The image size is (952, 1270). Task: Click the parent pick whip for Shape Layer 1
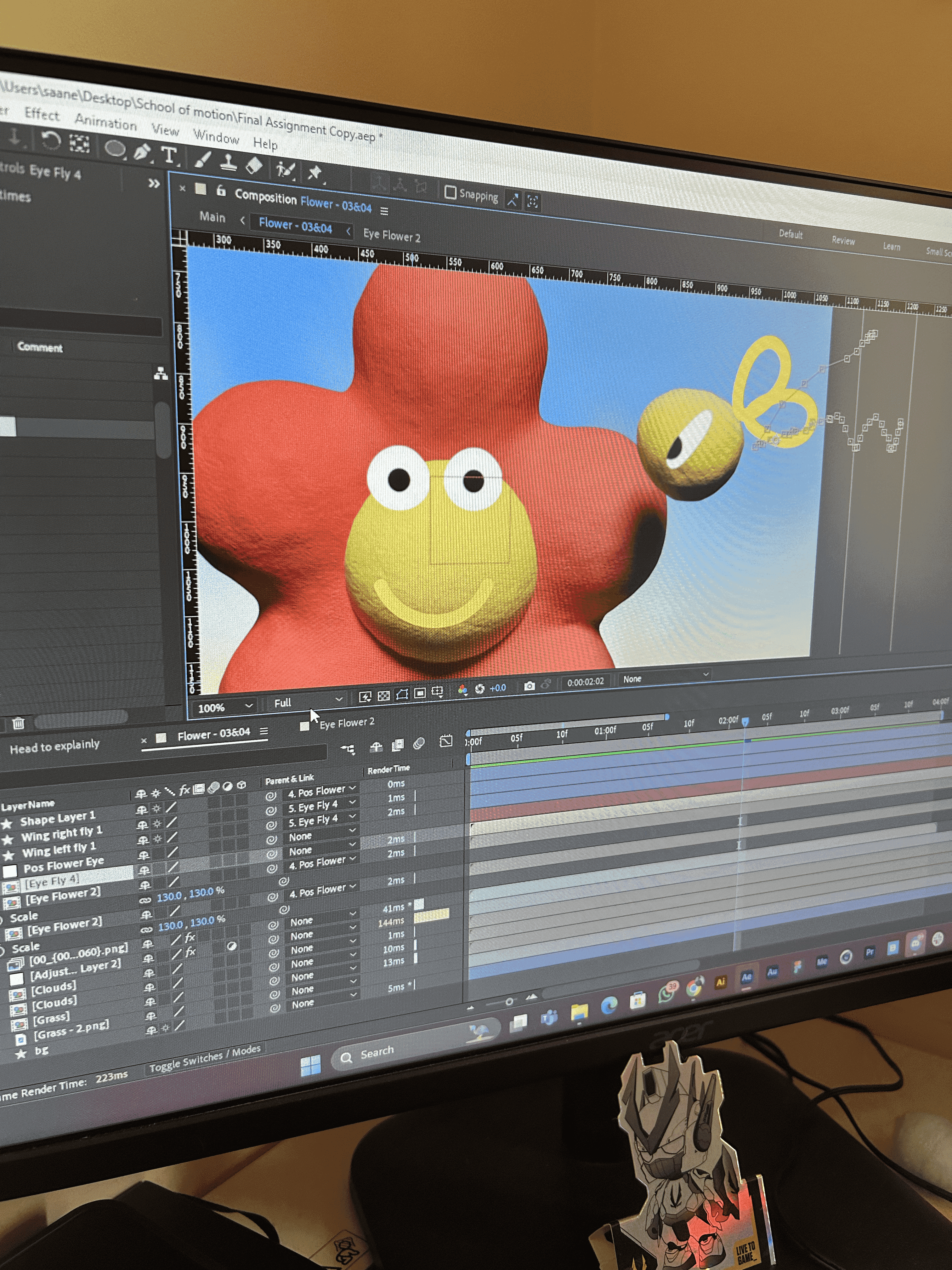click(271, 796)
